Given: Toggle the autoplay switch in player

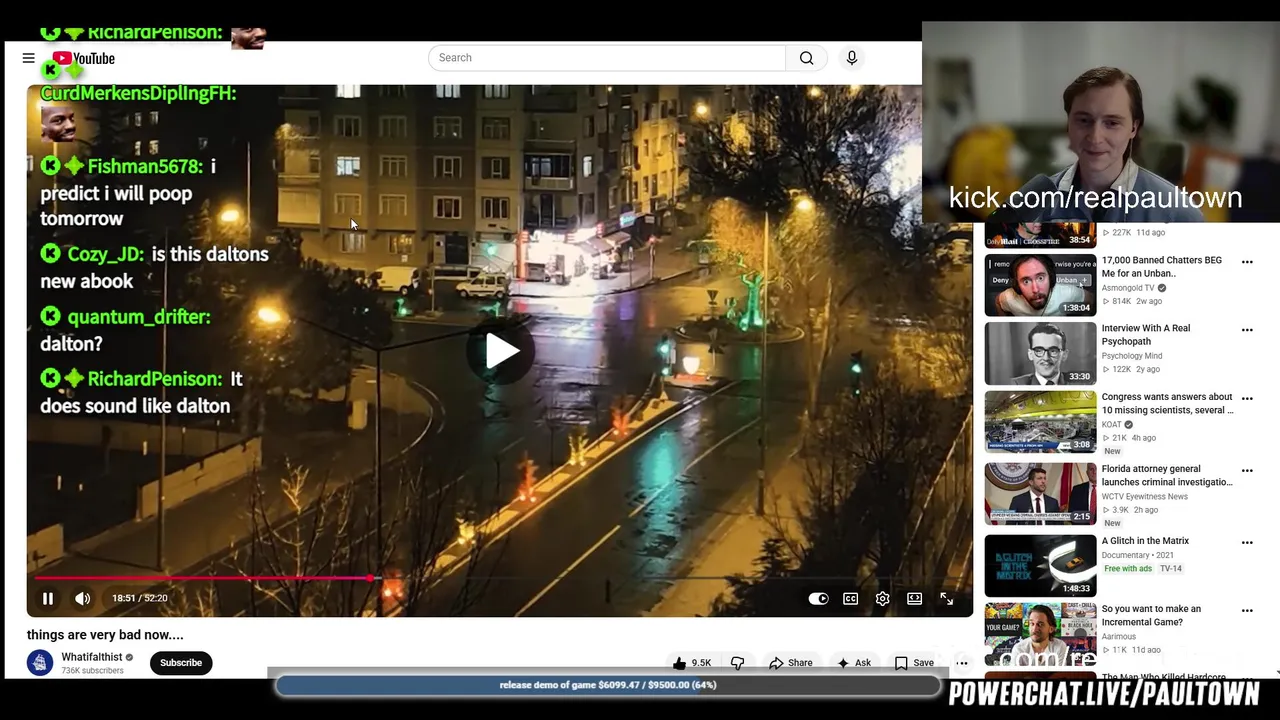Looking at the screenshot, I should pyautogui.click(x=818, y=598).
